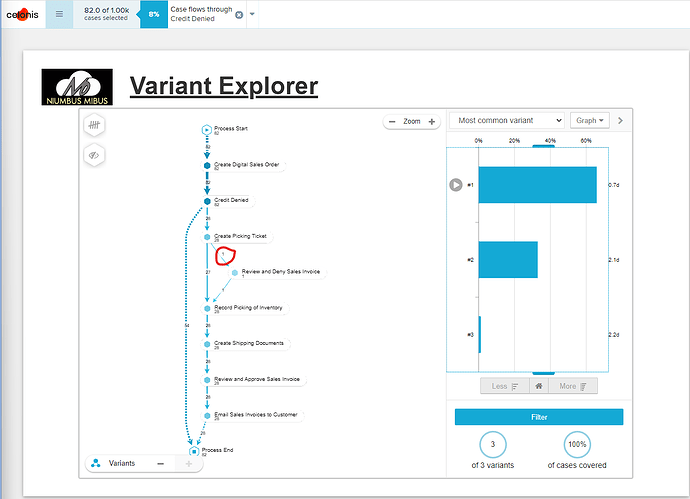Expand the selection filter dropdown arrow
The width and height of the screenshot is (690, 499).
tap(252, 15)
